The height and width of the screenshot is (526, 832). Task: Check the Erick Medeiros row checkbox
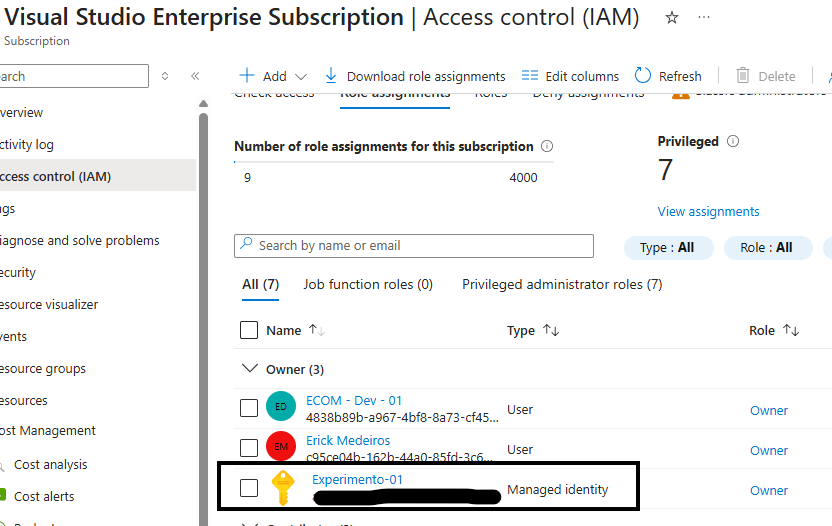pyautogui.click(x=250, y=448)
